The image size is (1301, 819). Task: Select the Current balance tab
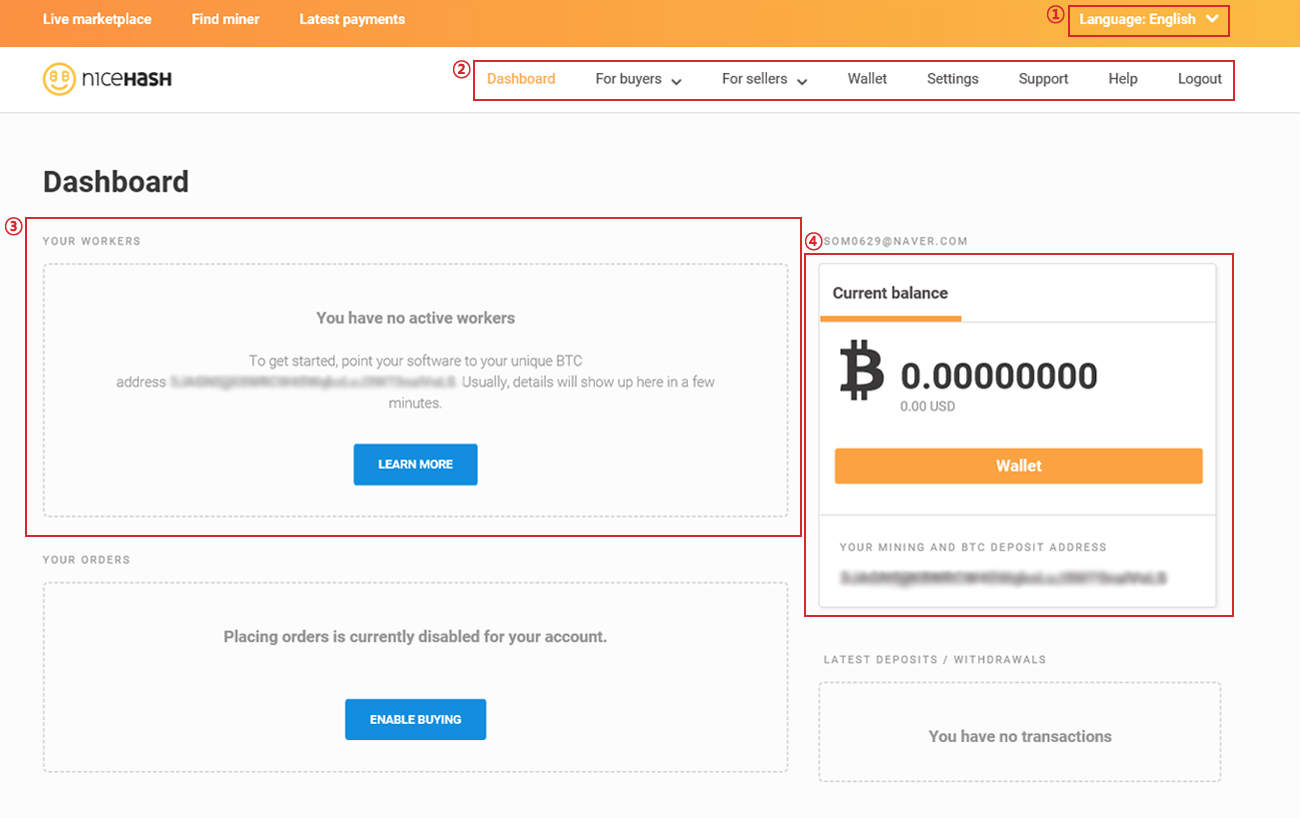point(890,293)
